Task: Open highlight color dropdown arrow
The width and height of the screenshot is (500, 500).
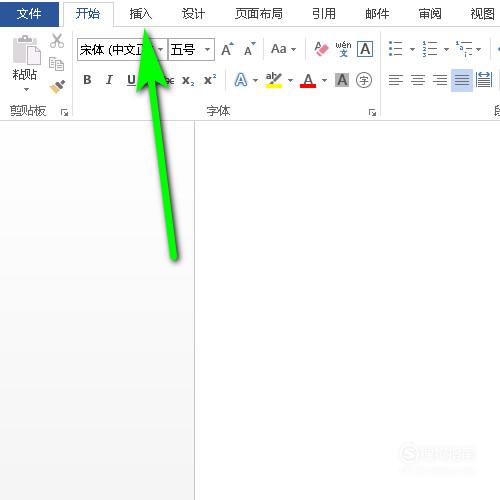Action: [290, 80]
